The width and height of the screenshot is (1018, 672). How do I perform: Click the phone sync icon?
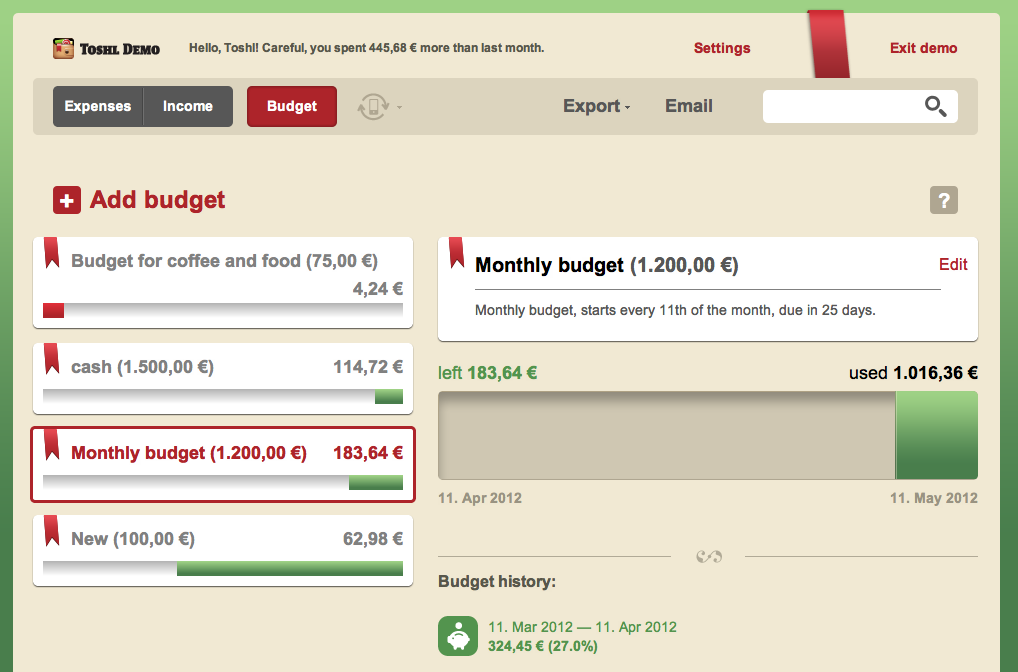373,106
